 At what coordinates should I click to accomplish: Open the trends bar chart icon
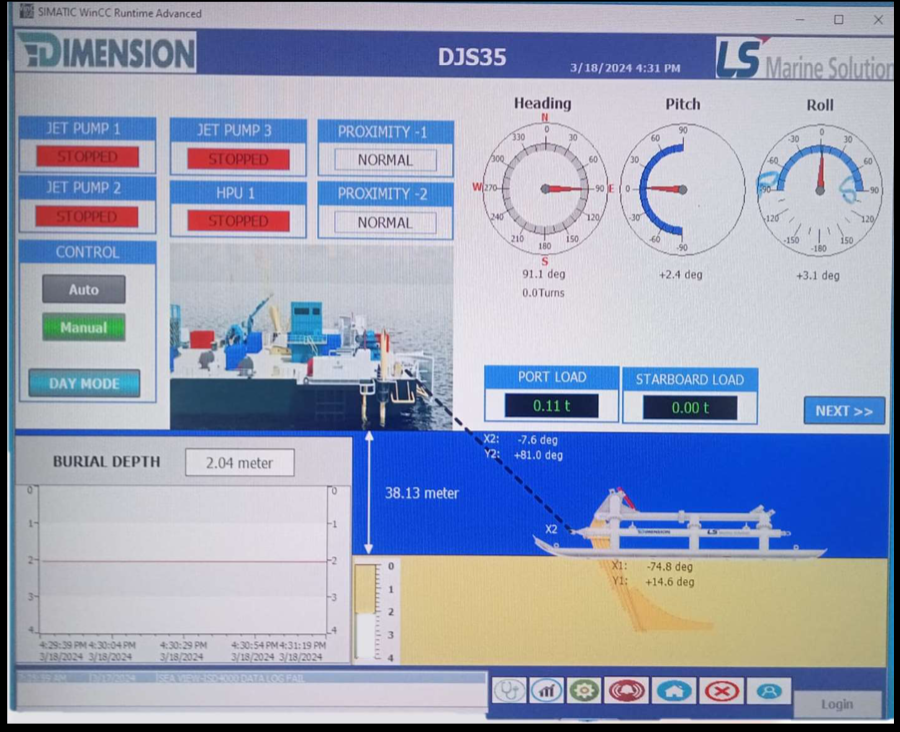pyautogui.click(x=546, y=690)
